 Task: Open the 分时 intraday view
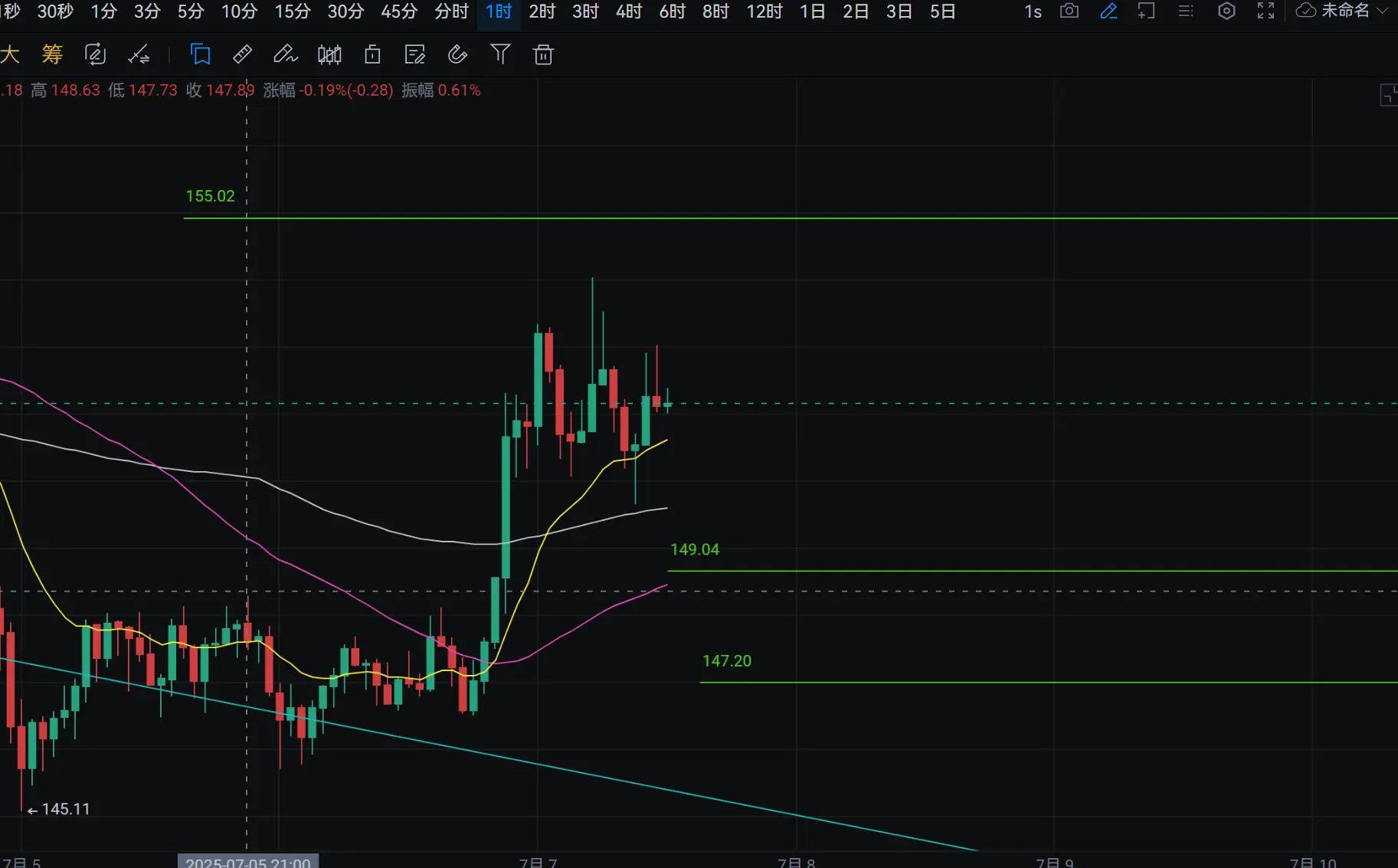coord(451,11)
